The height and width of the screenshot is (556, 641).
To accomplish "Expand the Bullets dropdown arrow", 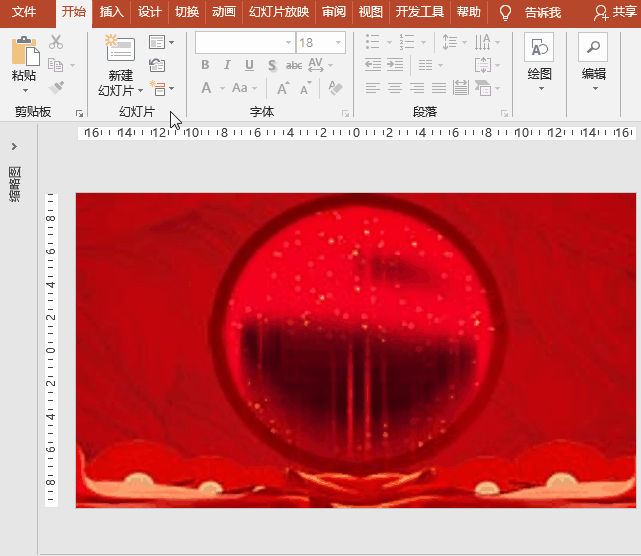I will click(x=389, y=42).
